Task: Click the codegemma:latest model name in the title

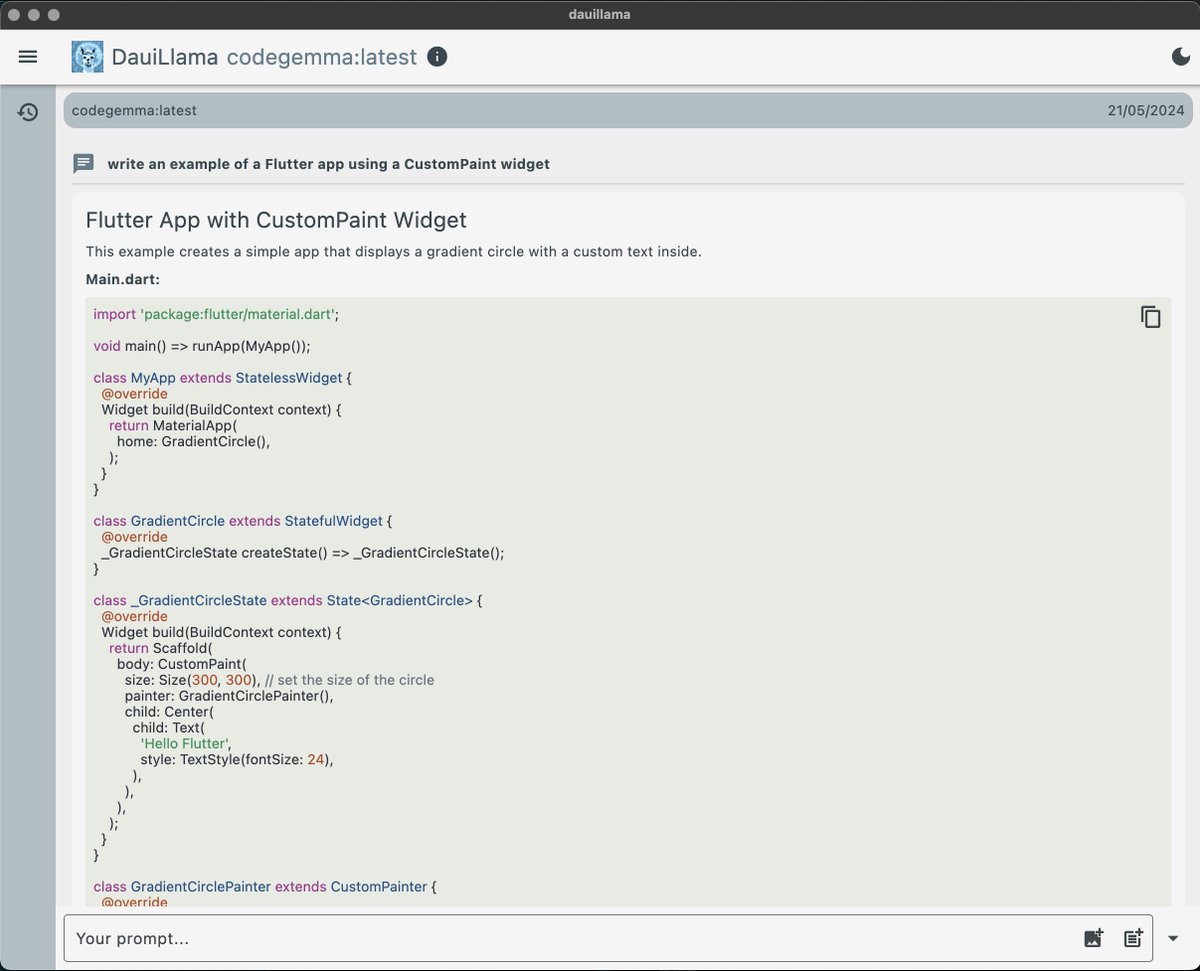Action: [321, 57]
